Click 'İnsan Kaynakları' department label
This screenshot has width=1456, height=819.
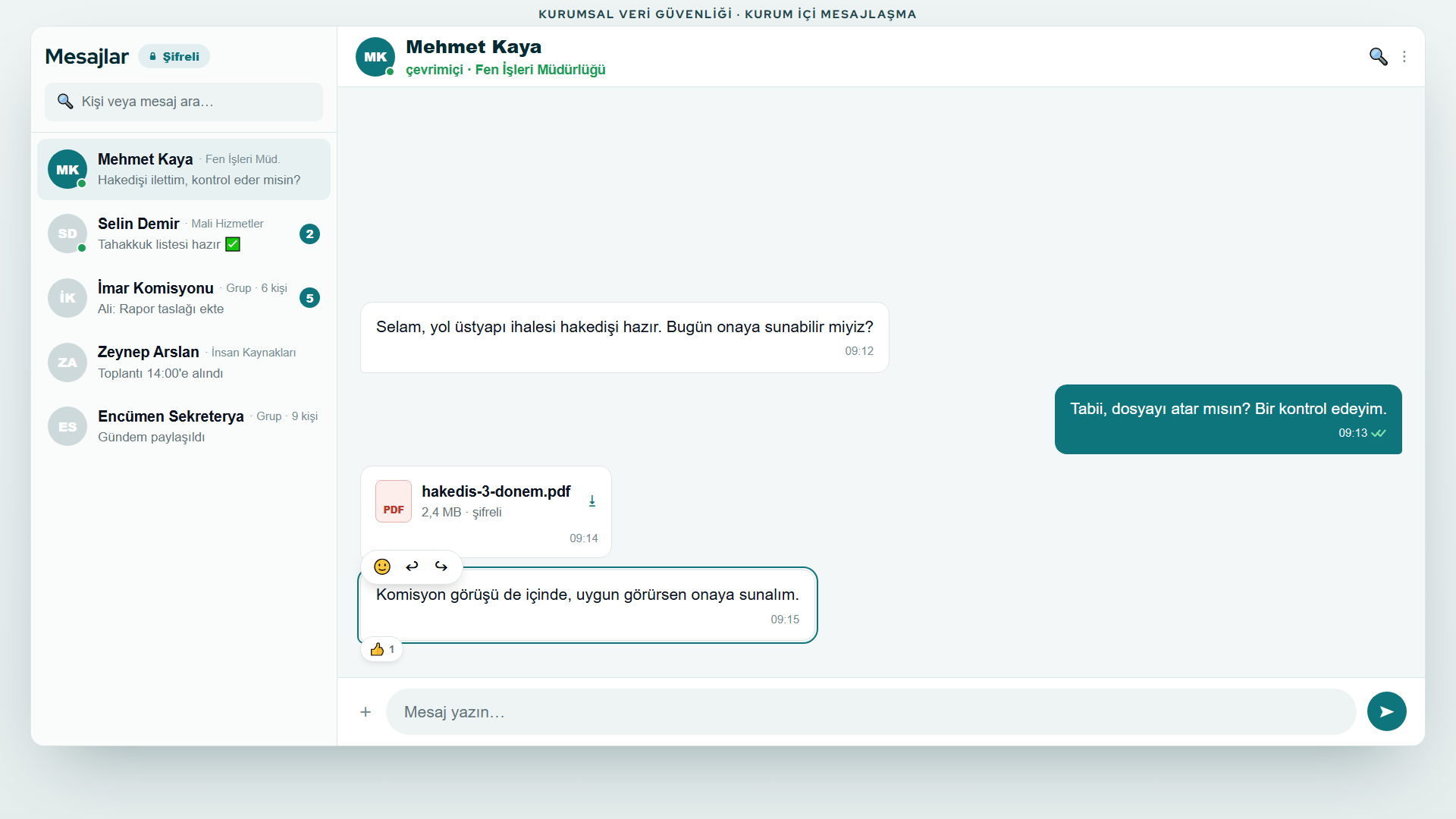(253, 353)
